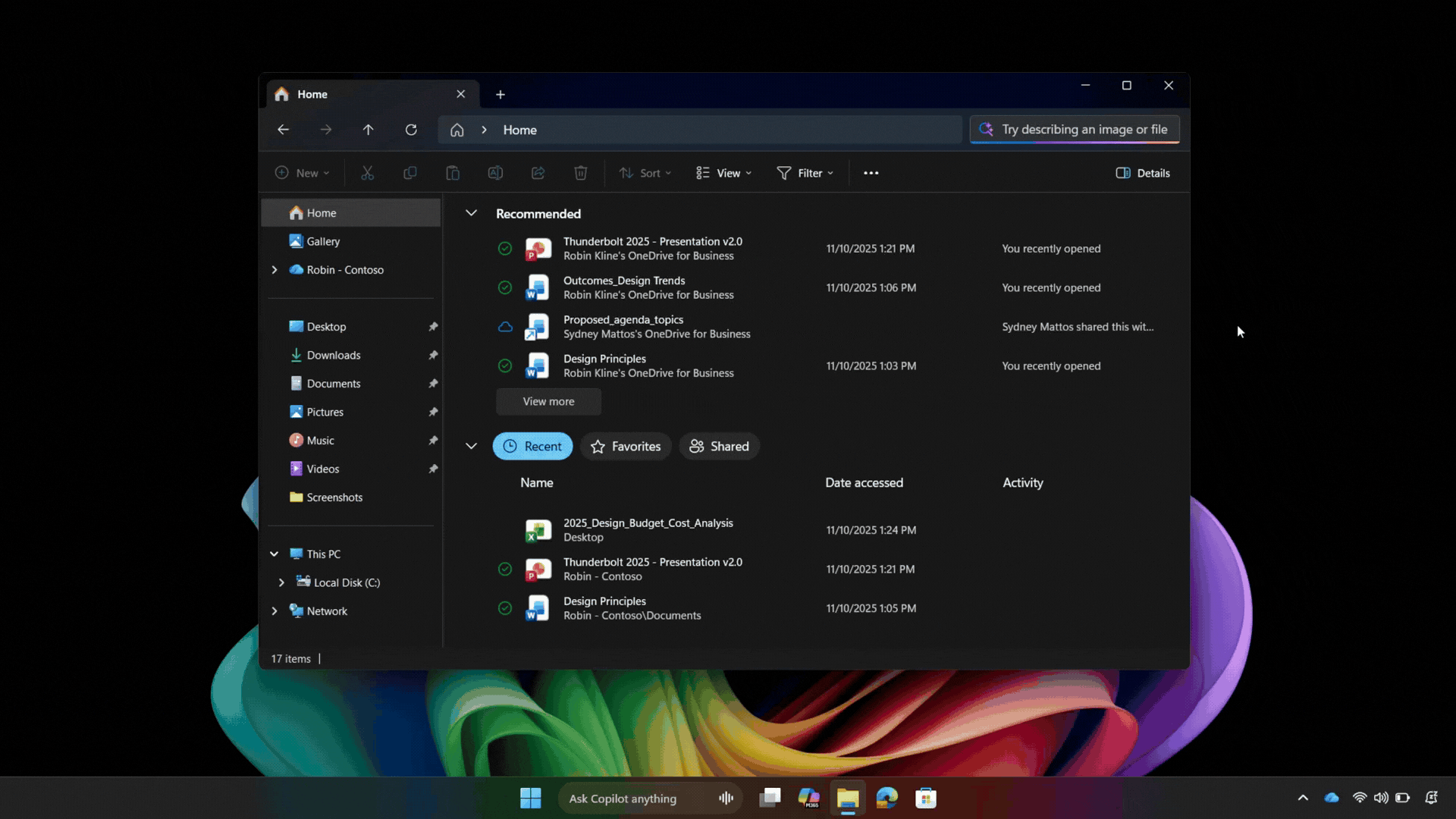Click the Delete trash icon
Viewport: 1456px width, 819px height.
[581, 173]
